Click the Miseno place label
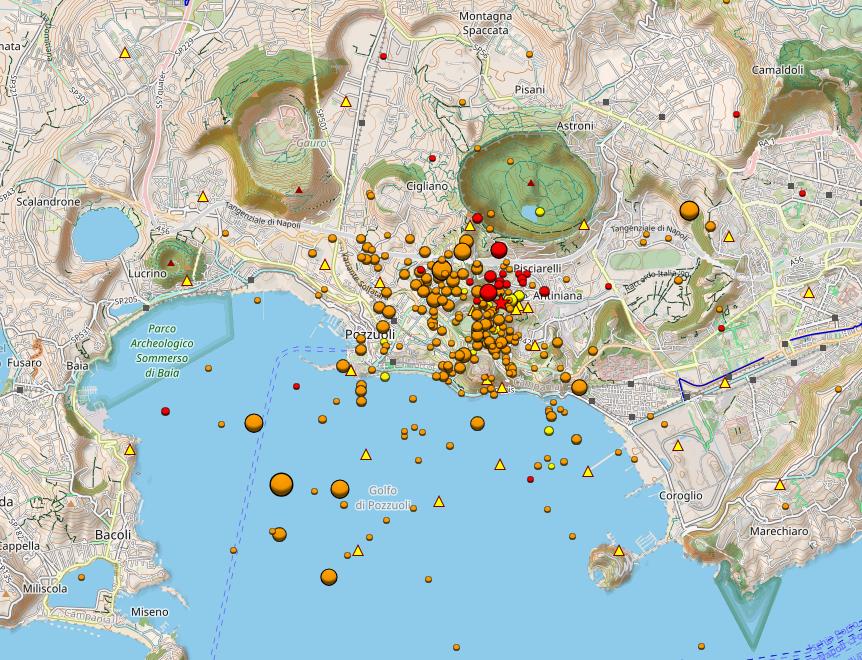The image size is (862, 660). (x=150, y=611)
